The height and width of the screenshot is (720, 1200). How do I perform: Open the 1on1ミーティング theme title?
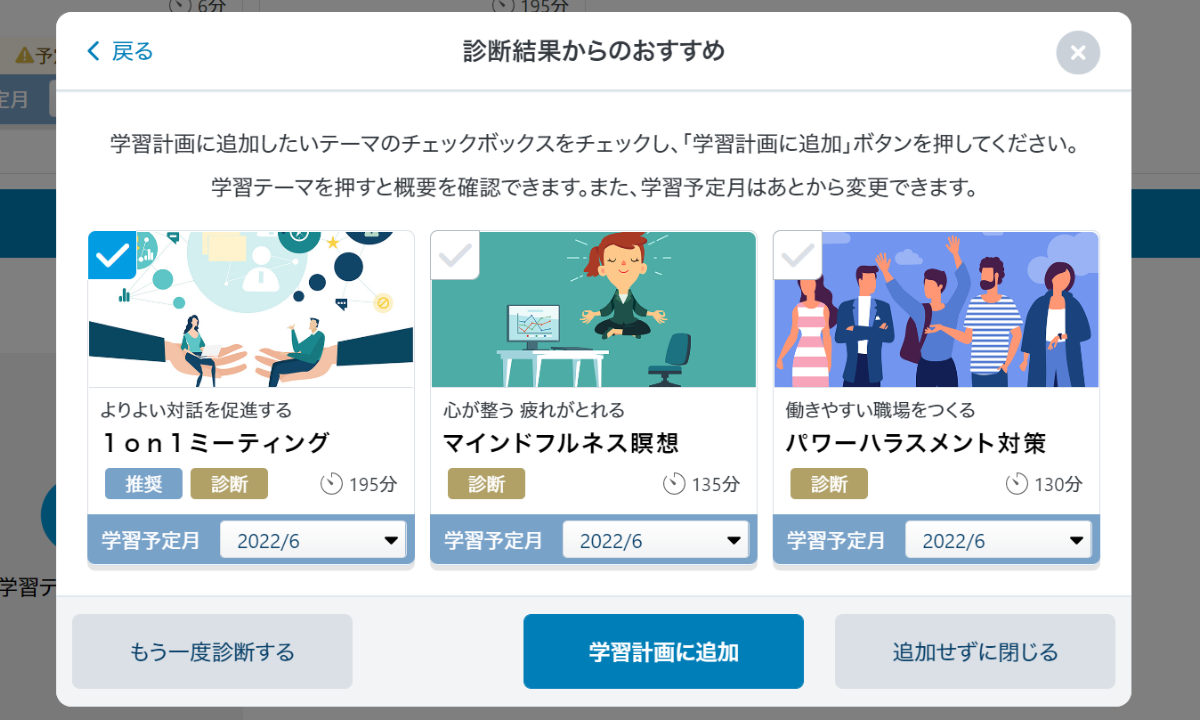[x=215, y=443]
